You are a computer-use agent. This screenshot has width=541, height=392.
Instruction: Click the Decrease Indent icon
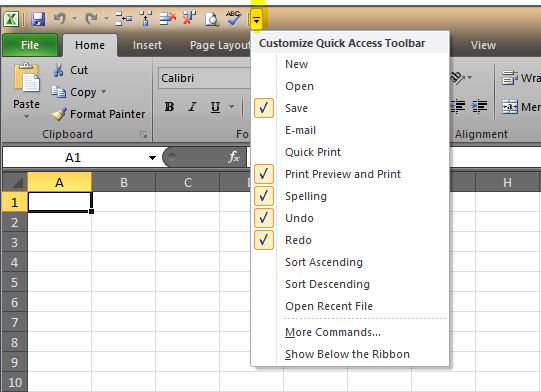pos(458,107)
